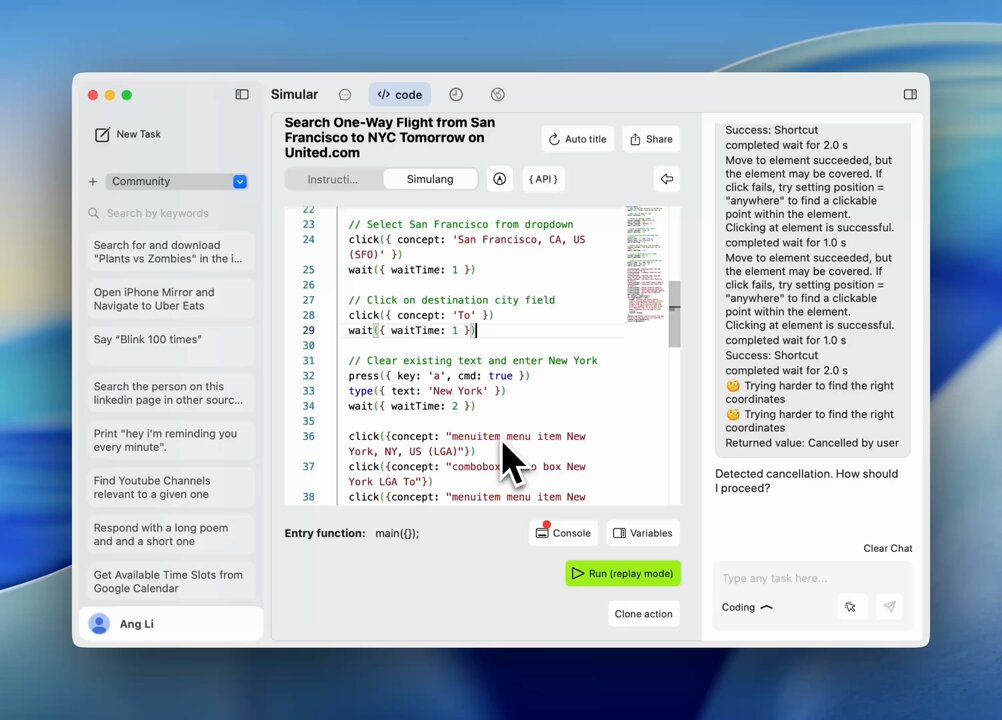Open Find Youtube Channels task
Viewport: 1002px width, 720px height.
tap(170, 487)
